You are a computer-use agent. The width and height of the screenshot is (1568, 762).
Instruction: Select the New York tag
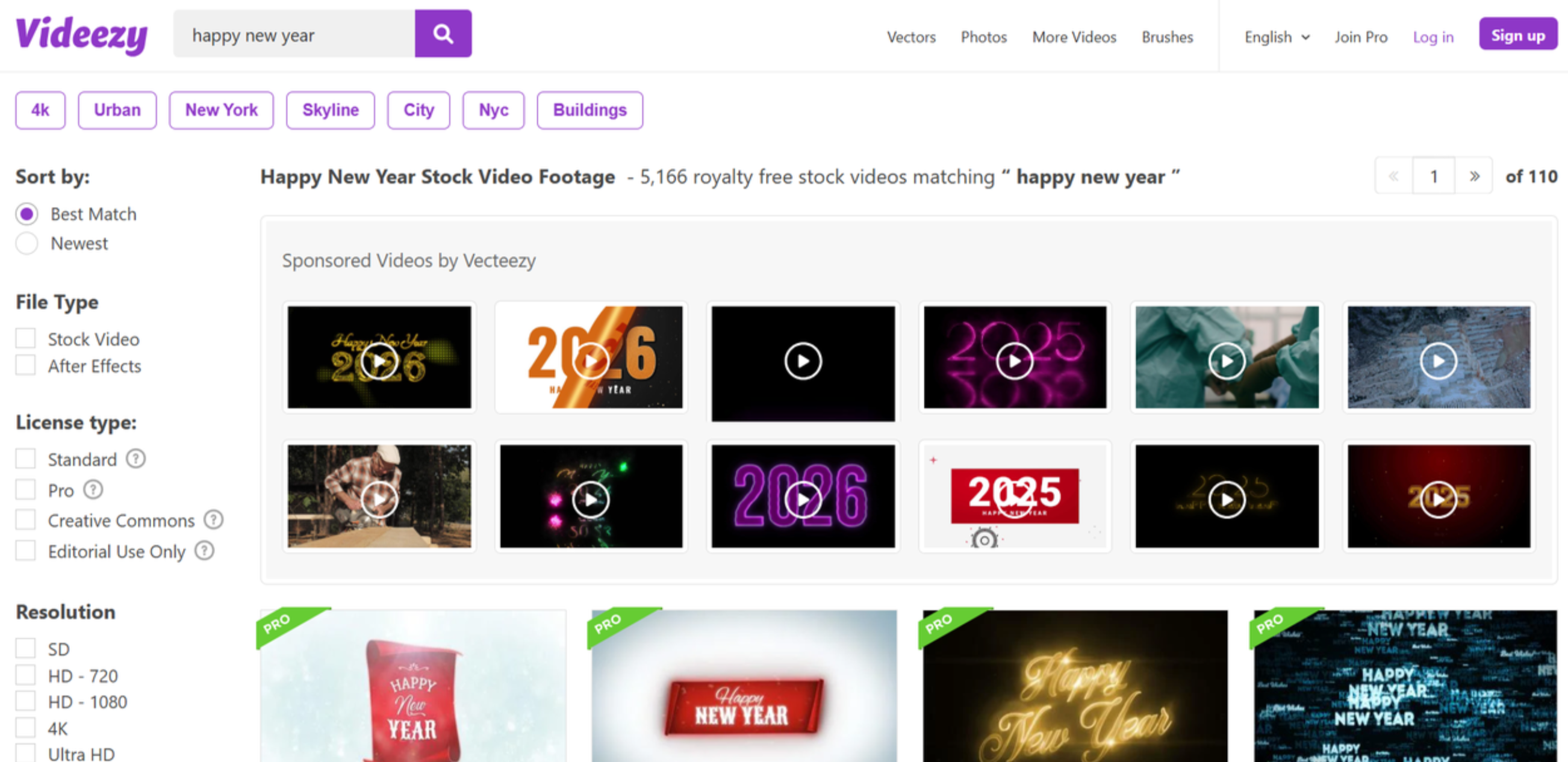pyautogui.click(x=221, y=110)
